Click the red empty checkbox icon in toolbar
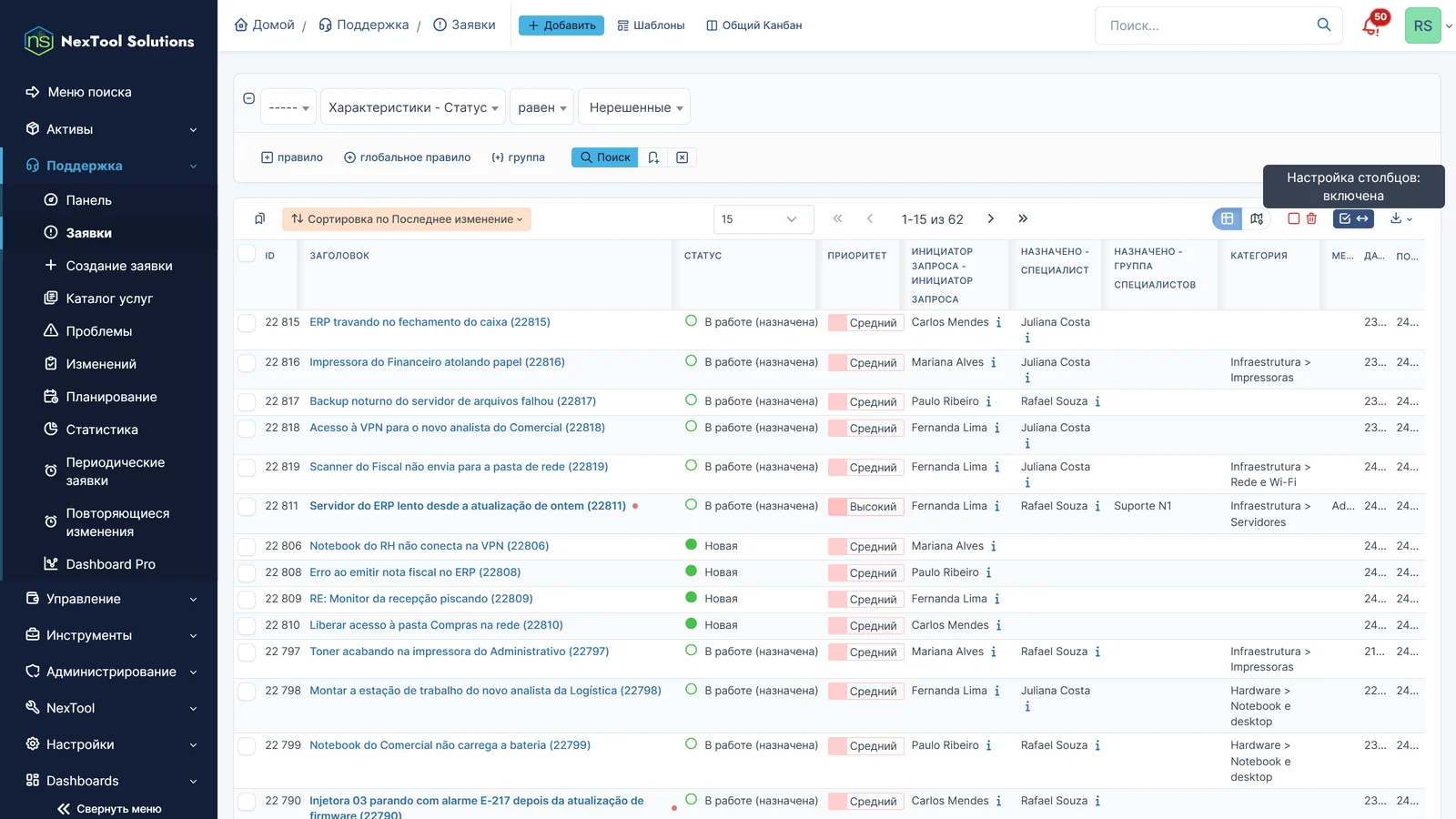Viewport: 1456px width, 819px height. [x=1293, y=218]
